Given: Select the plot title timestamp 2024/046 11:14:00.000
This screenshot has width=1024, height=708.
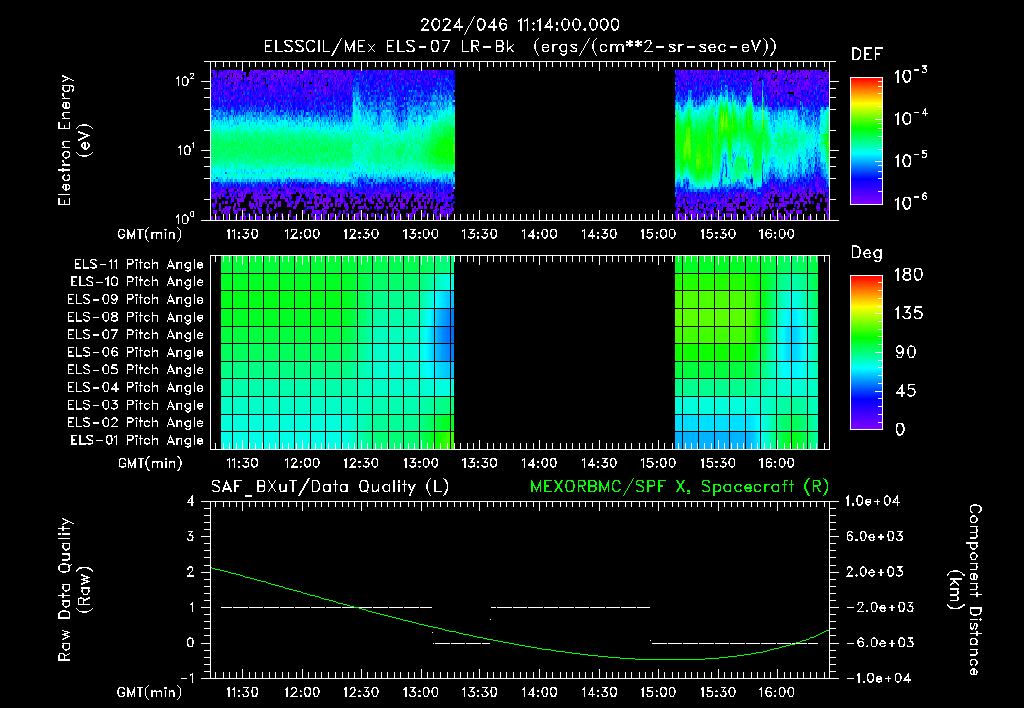Looking at the screenshot, I should tap(520, 25).
